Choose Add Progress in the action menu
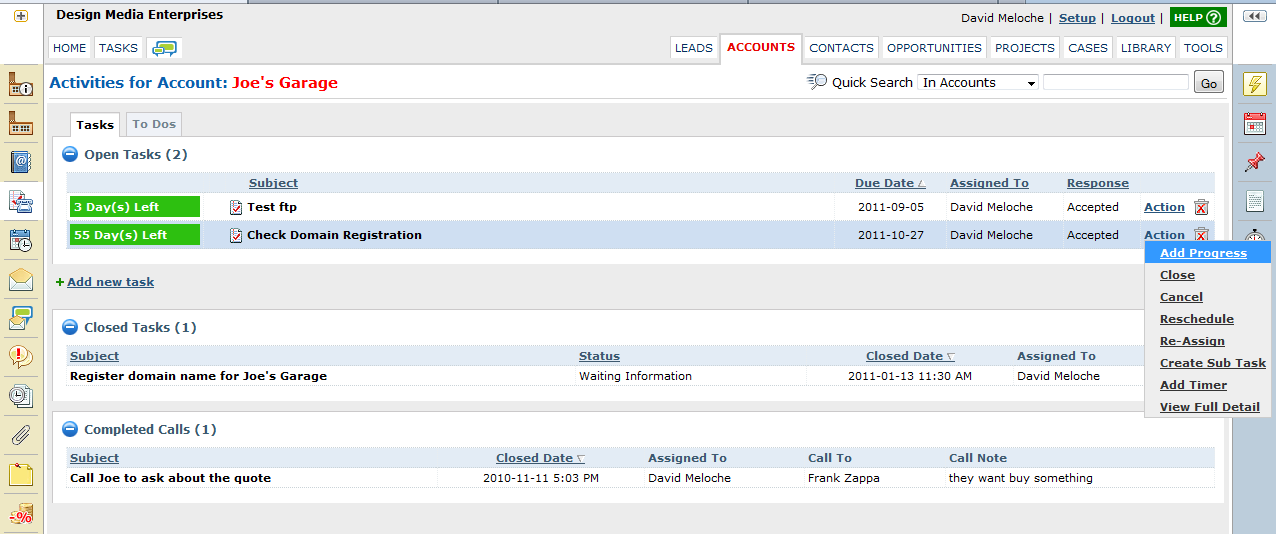The height and width of the screenshot is (534, 1276). (1203, 253)
